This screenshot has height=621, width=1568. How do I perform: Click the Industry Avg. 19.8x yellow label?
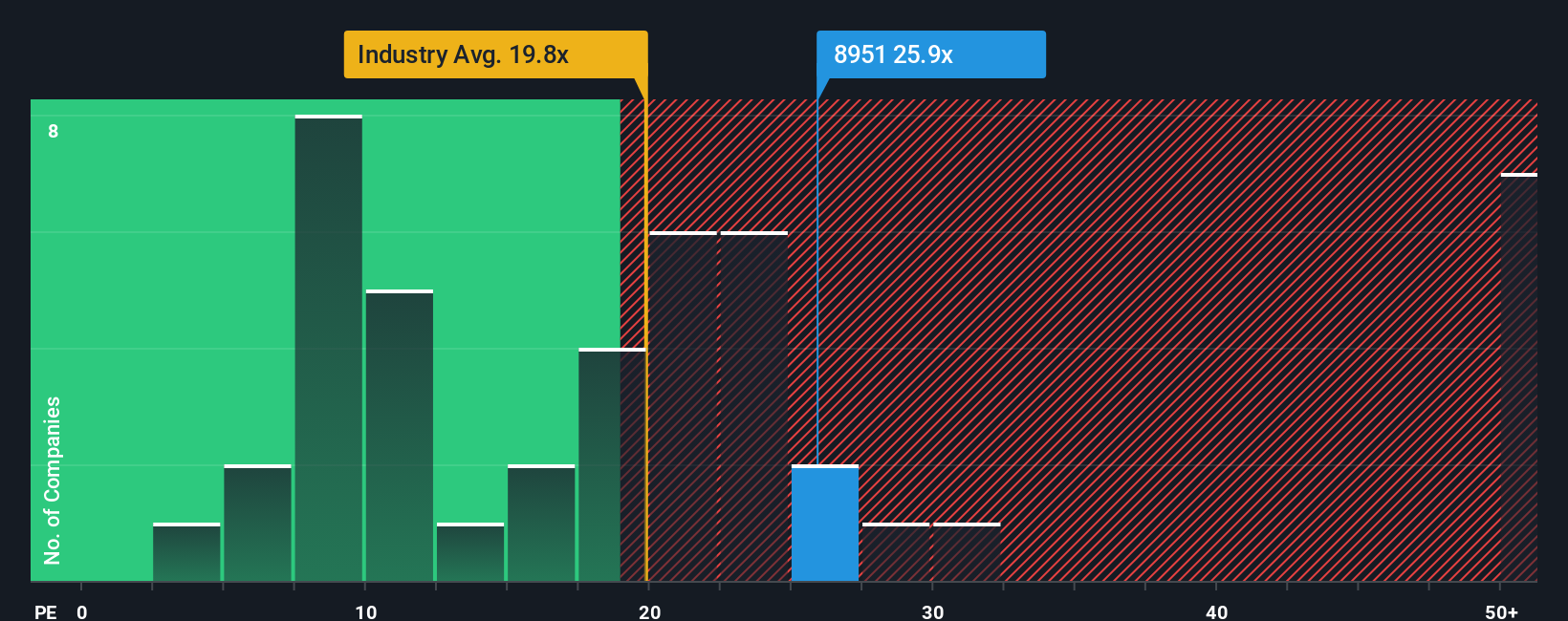(x=495, y=54)
